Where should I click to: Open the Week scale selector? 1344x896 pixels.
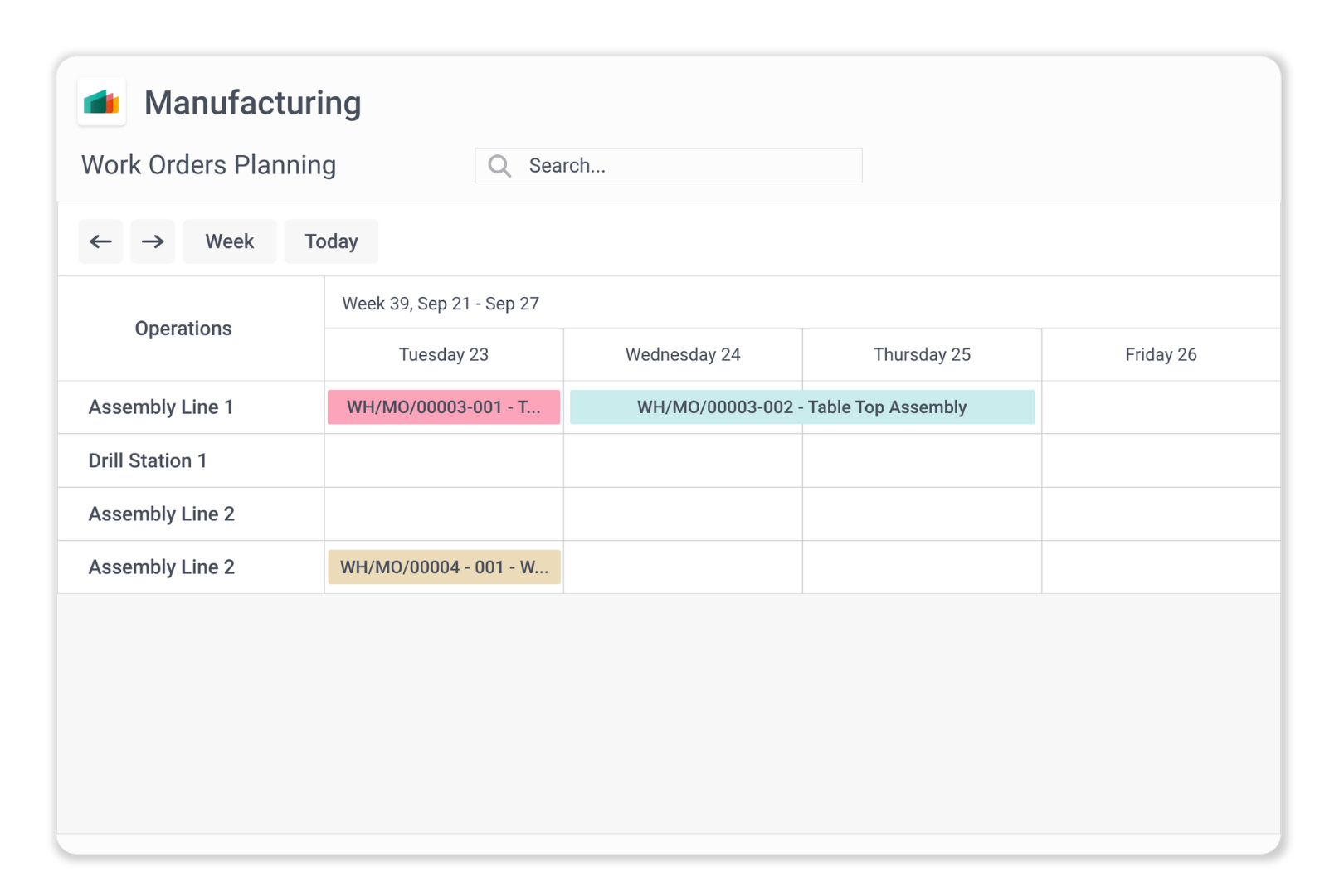coord(229,241)
